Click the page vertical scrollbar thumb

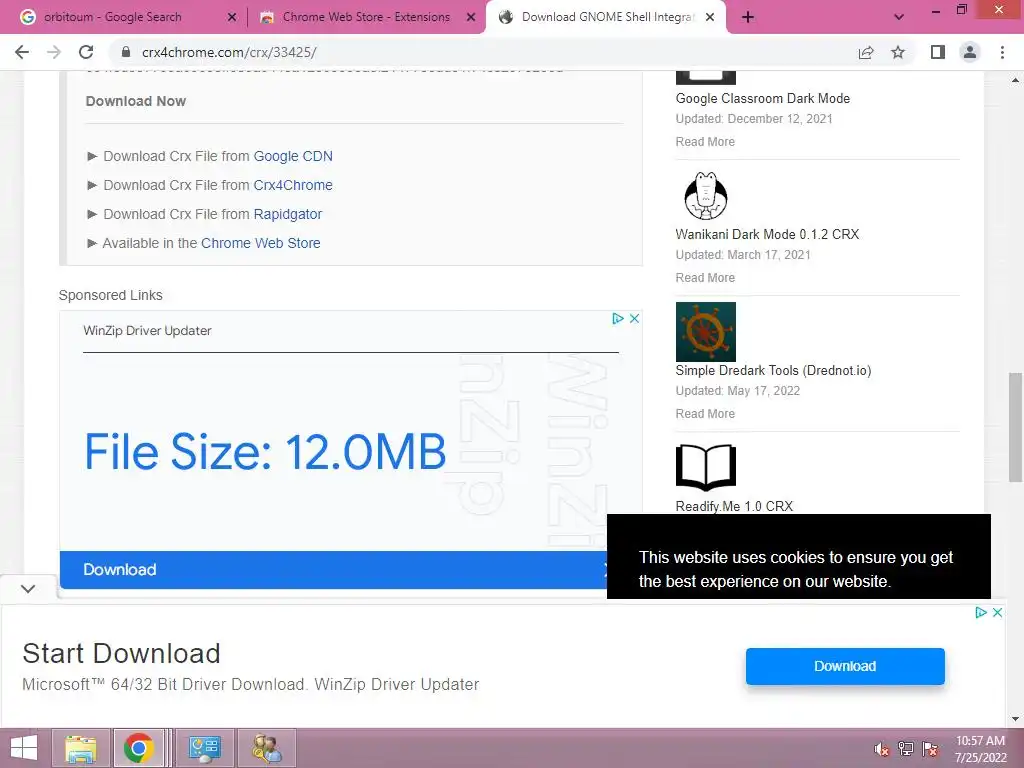(1015, 427)
